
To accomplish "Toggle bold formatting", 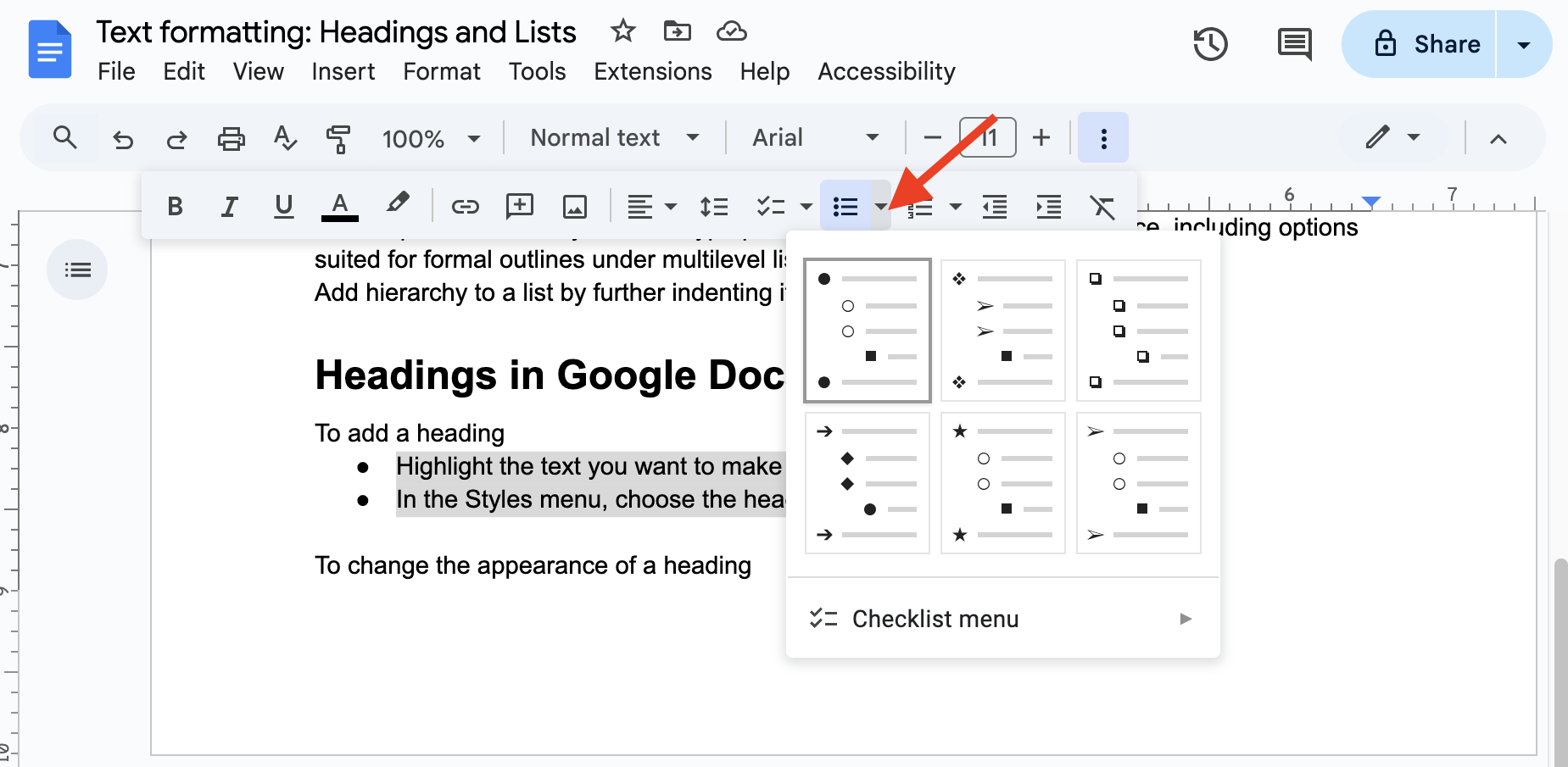I will [x=176, y=205].
